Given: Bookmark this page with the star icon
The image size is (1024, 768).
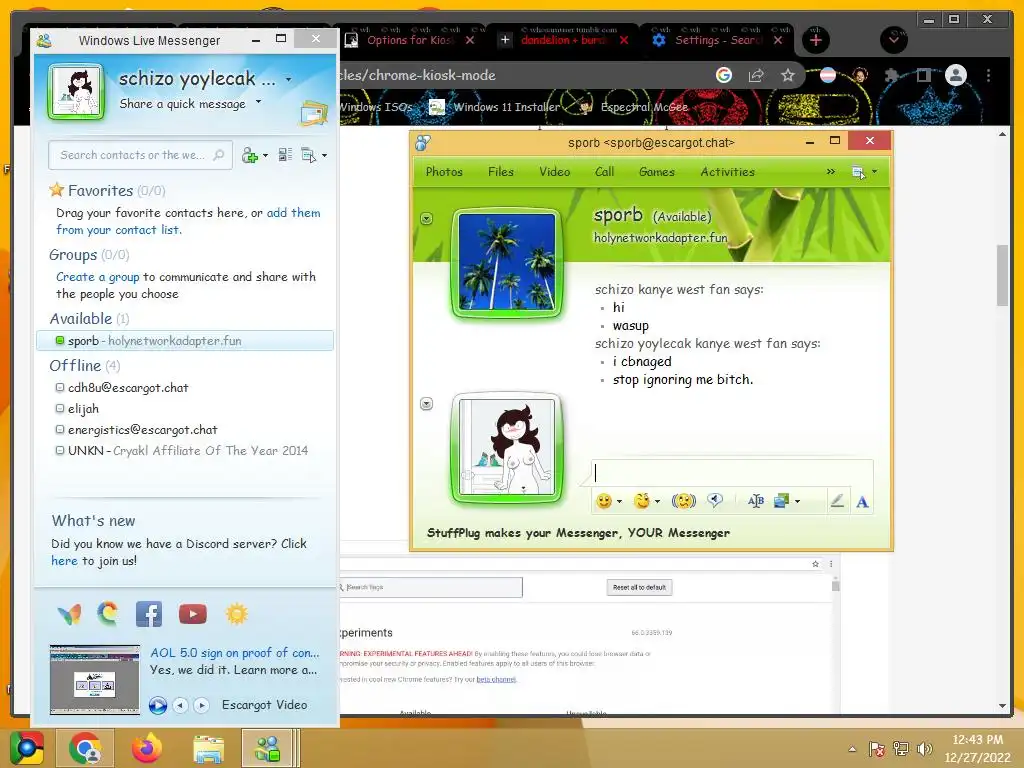Looking at the screenshot, I should click(788, 76).
